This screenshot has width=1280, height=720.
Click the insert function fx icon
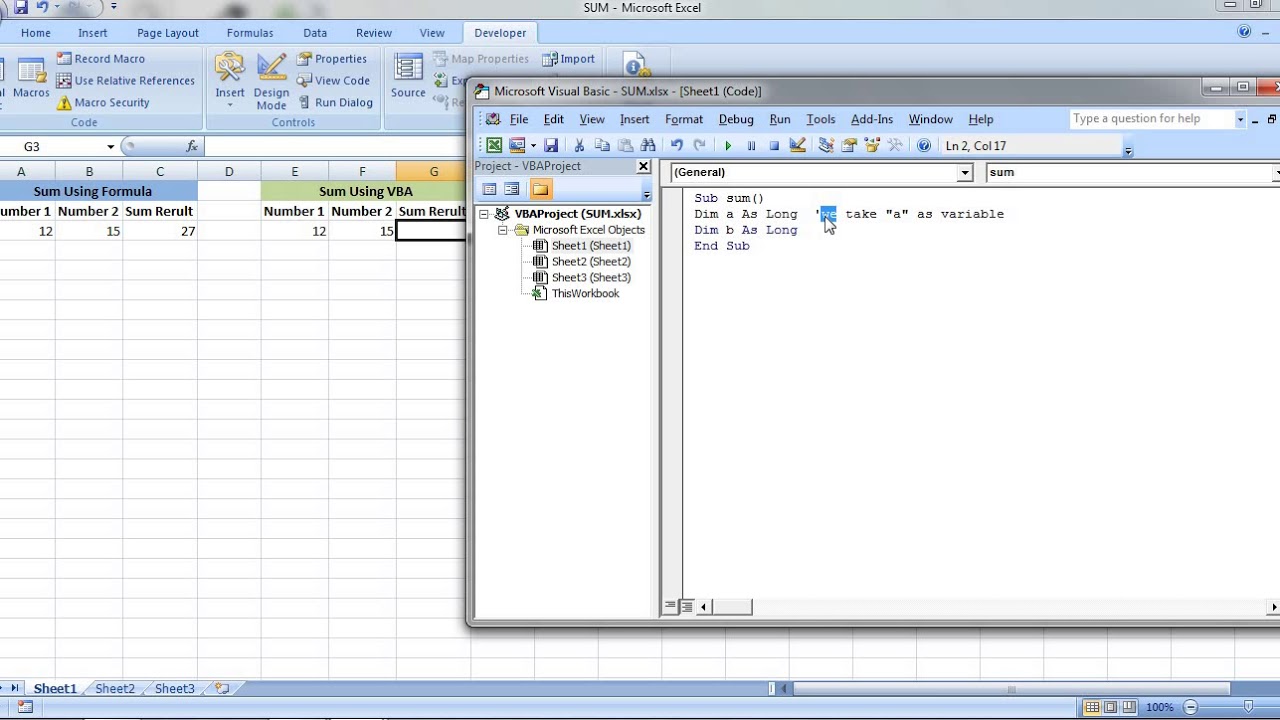(x=191, y=147)
